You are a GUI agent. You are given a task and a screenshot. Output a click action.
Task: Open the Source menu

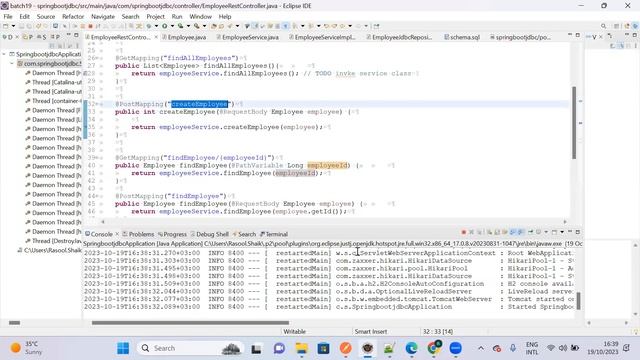(46, 16)
